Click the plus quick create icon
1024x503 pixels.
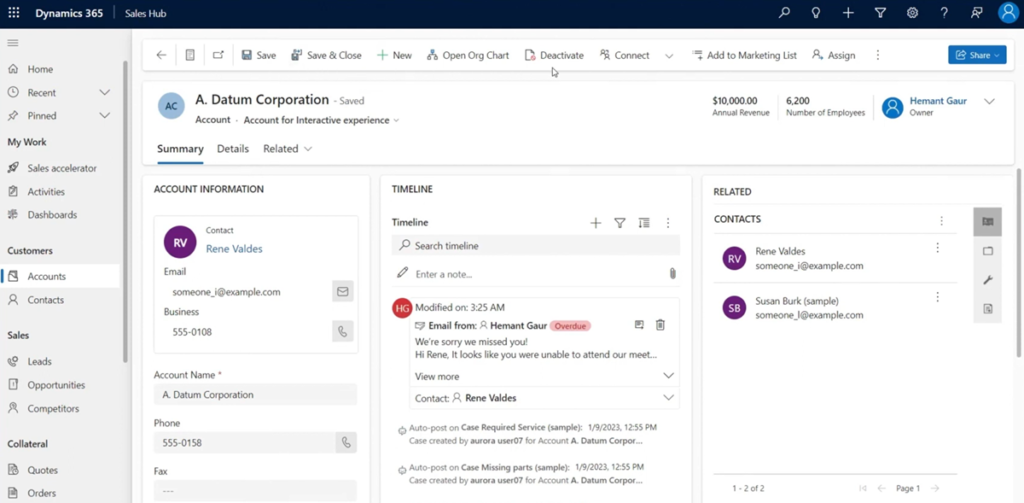[x=848, y=13]
